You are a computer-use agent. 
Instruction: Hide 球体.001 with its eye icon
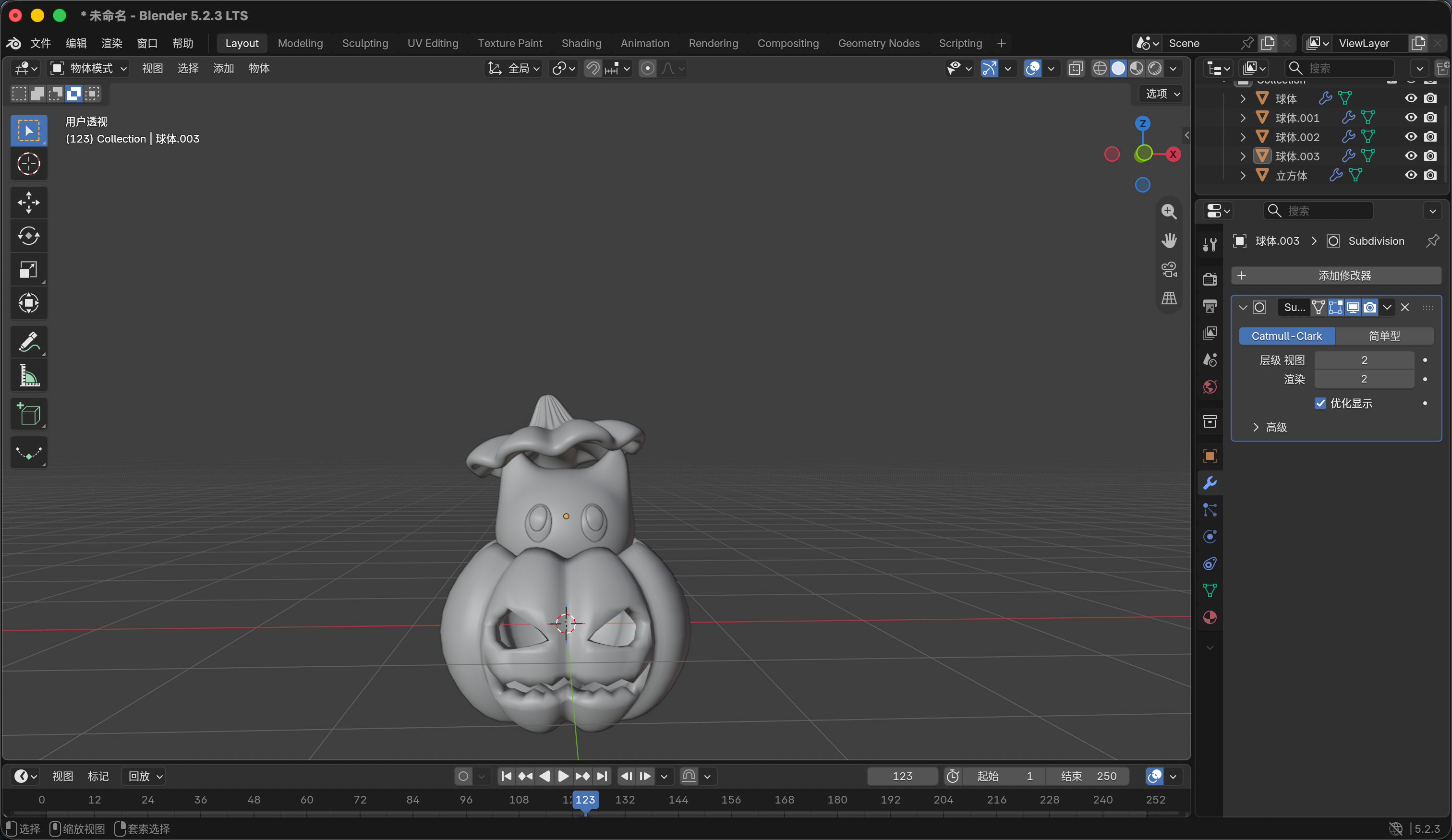pos(1411,118)
